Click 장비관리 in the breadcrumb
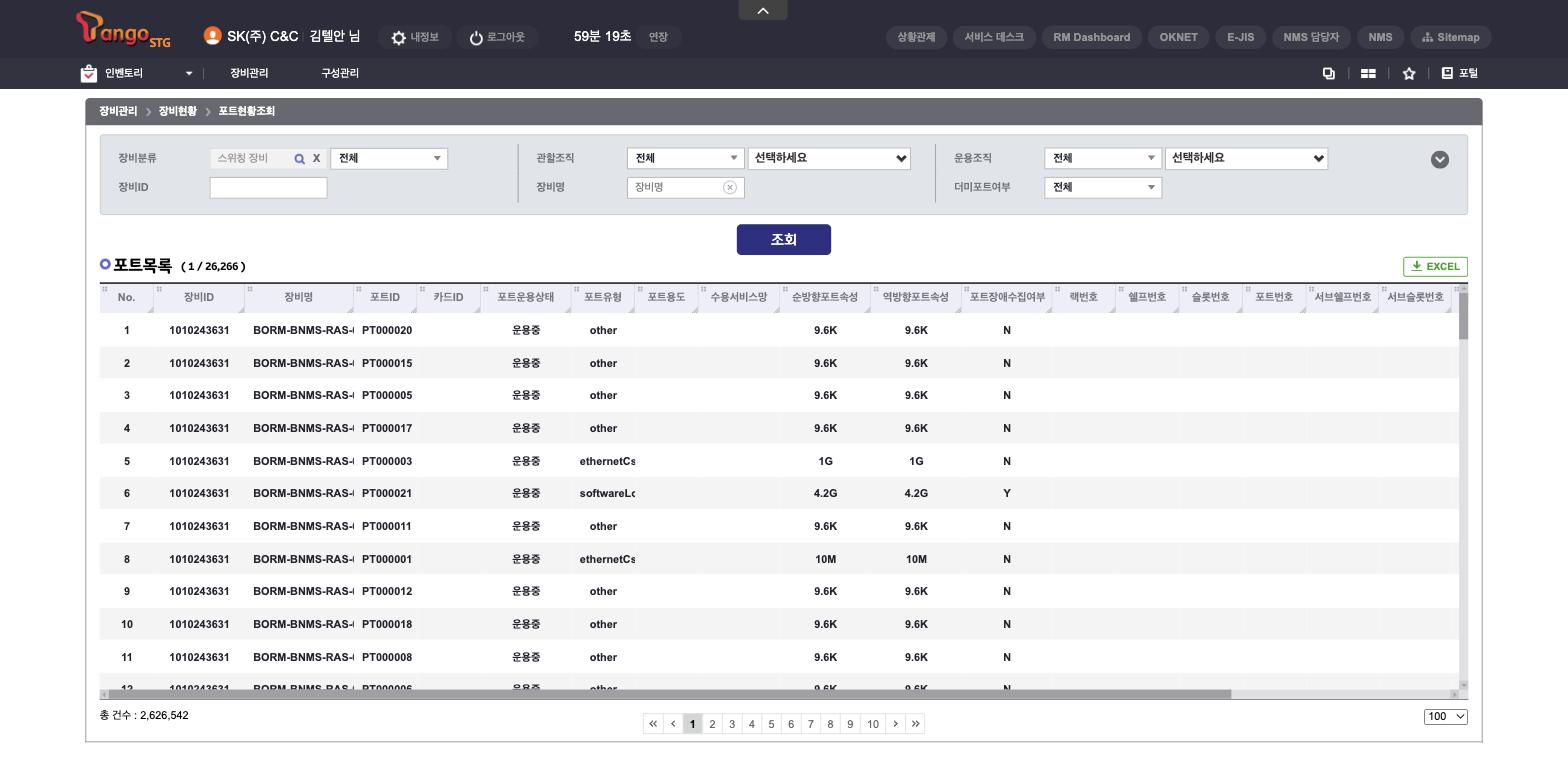Viewport: 1568px width, 772px height. tap(118, 111)
